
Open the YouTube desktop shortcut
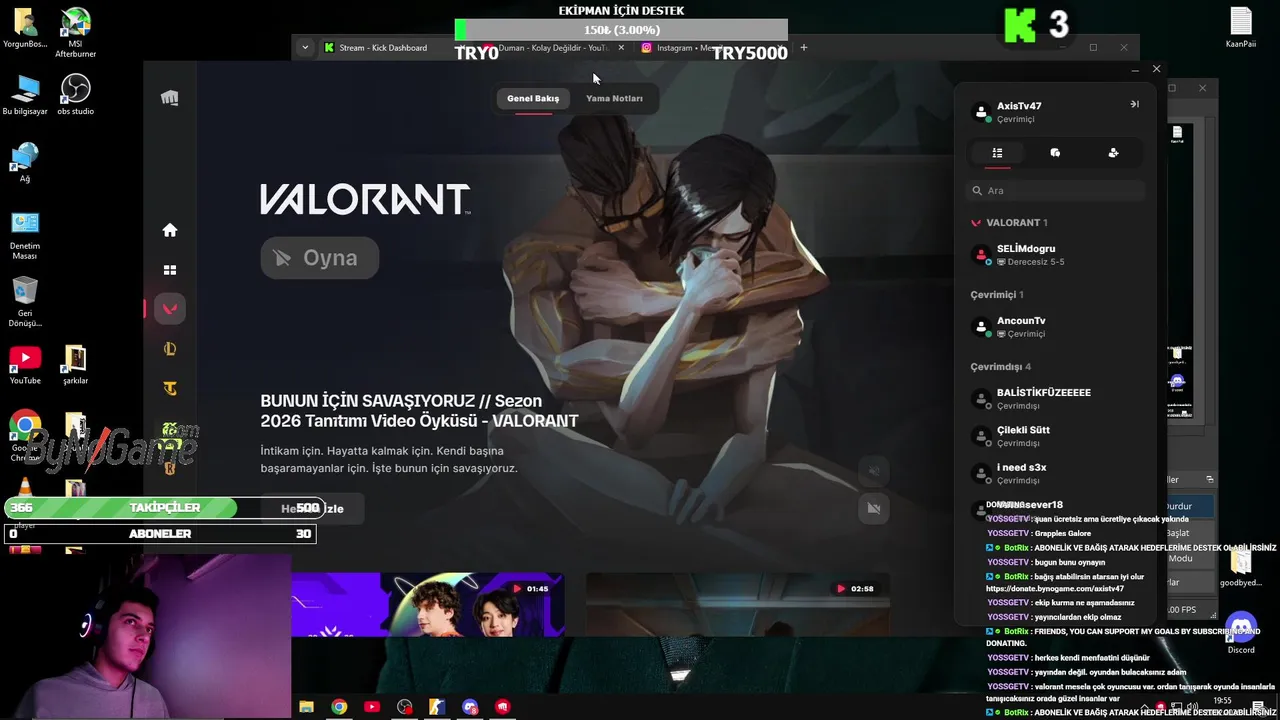[25, 365]
